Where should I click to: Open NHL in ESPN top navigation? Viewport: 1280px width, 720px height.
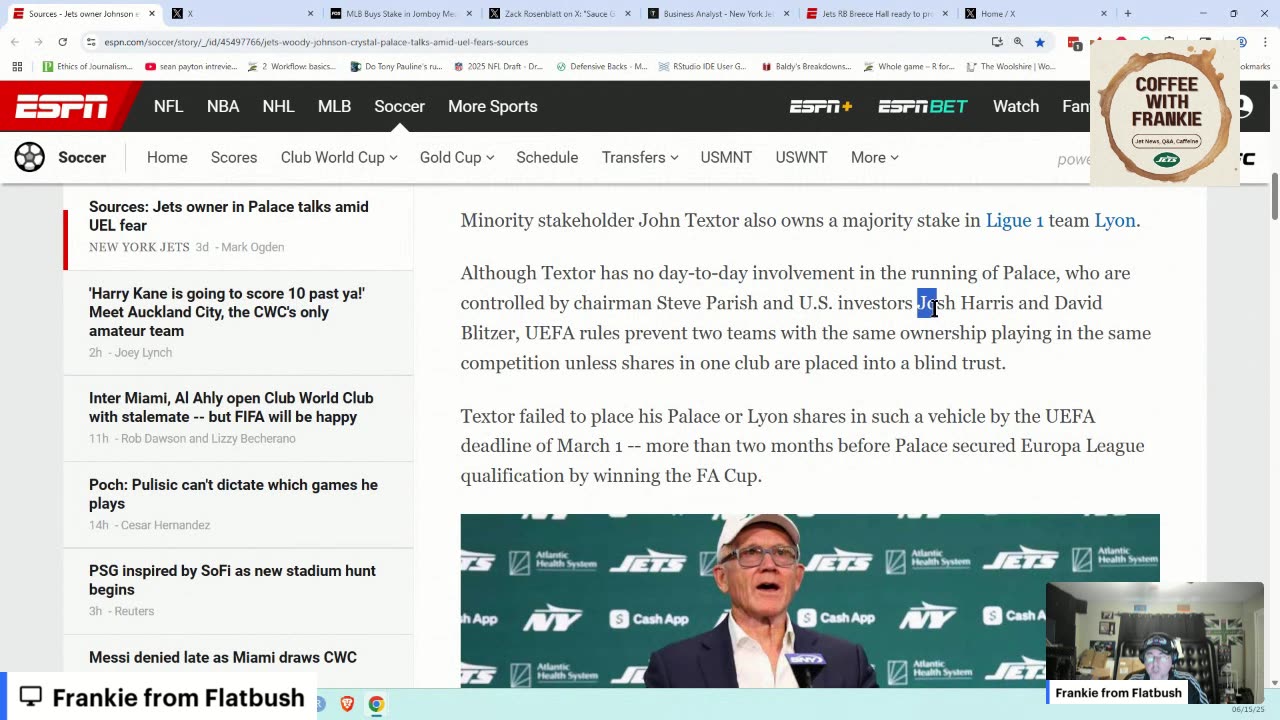point(278,106)
